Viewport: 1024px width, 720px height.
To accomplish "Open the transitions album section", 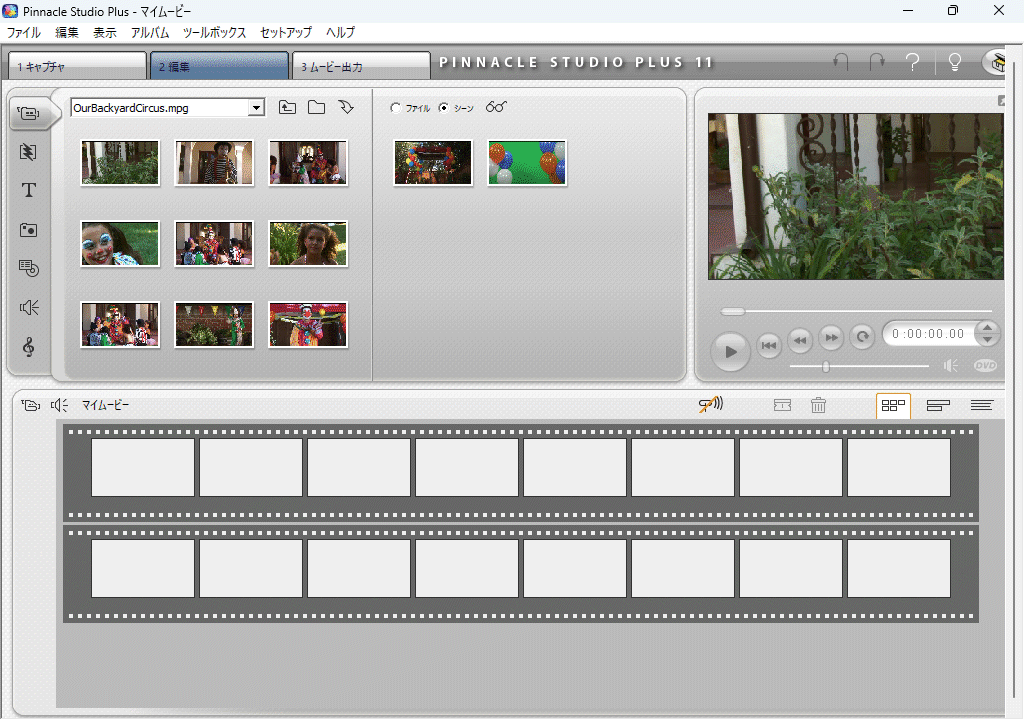I will (x=28, y=152).
